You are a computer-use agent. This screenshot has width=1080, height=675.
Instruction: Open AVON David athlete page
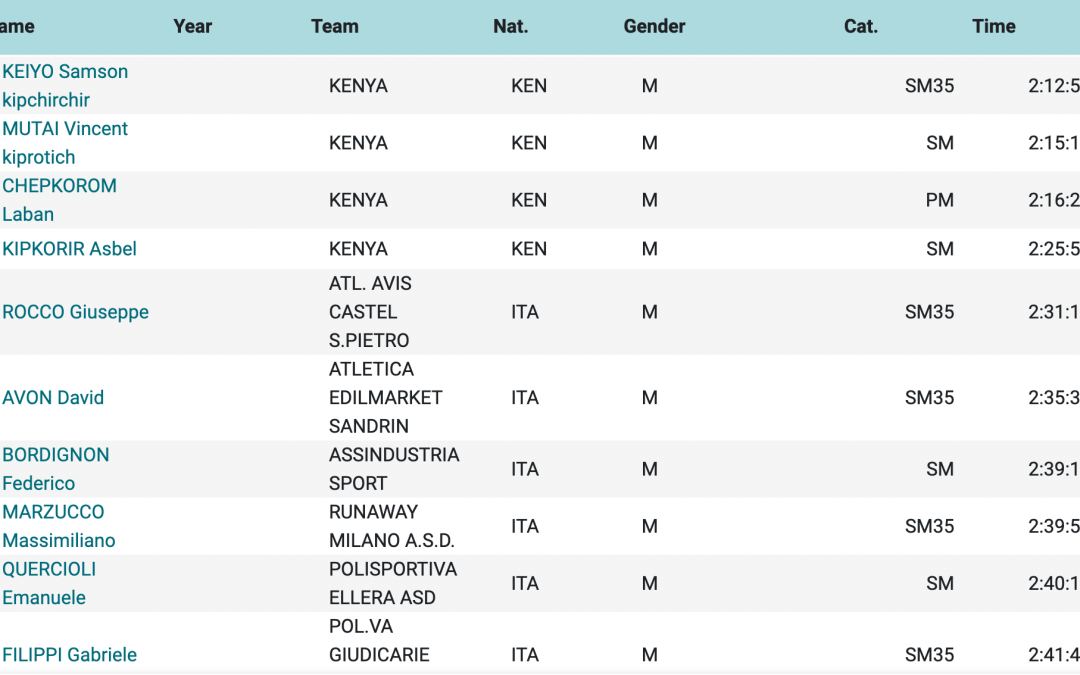(53, 397)
